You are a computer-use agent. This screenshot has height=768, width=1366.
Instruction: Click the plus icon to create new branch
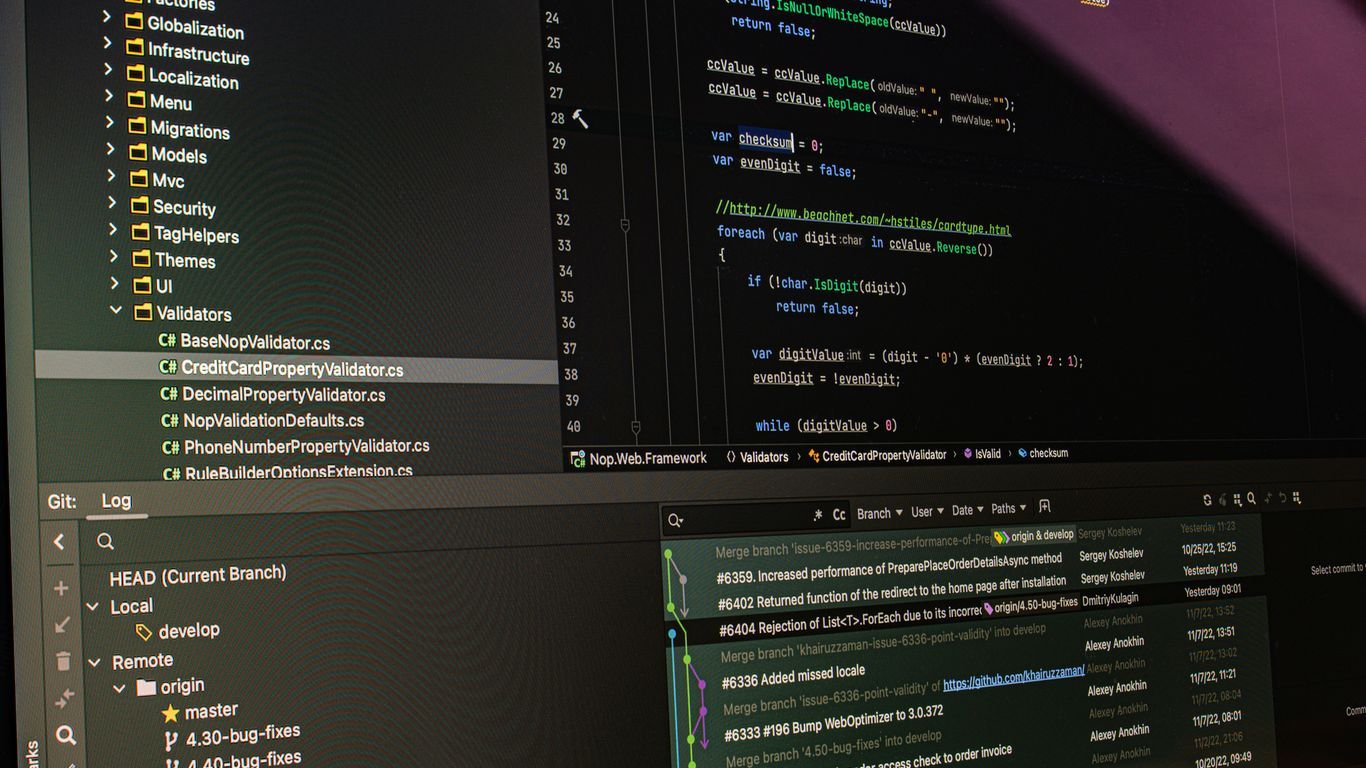[x=61, y=586]
